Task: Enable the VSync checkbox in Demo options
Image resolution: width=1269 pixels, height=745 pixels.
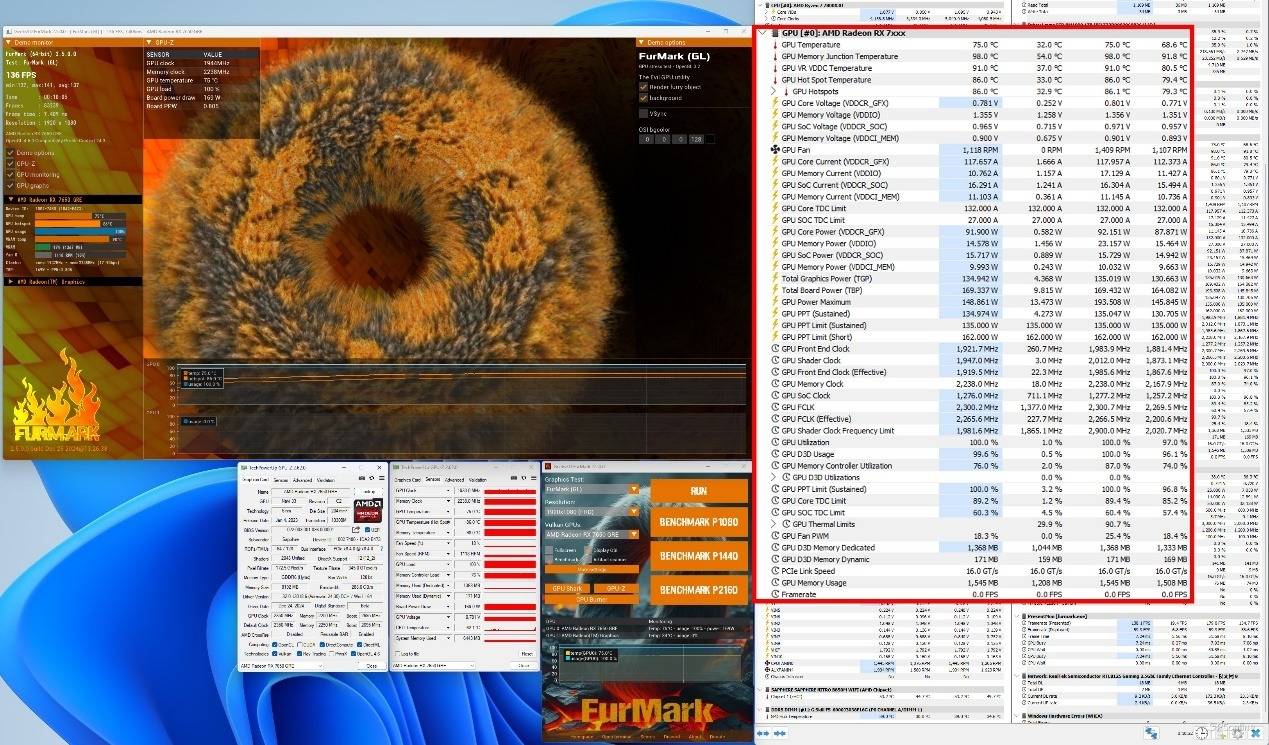Action: [644, 113]
